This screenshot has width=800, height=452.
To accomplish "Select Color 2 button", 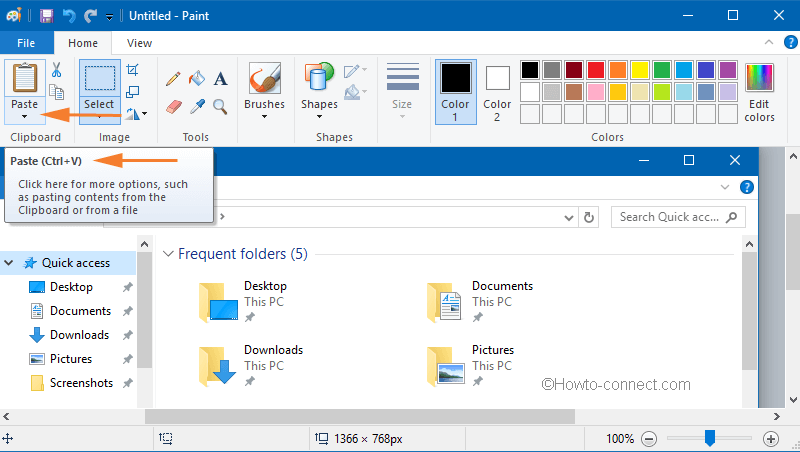I will pos(497,92).
